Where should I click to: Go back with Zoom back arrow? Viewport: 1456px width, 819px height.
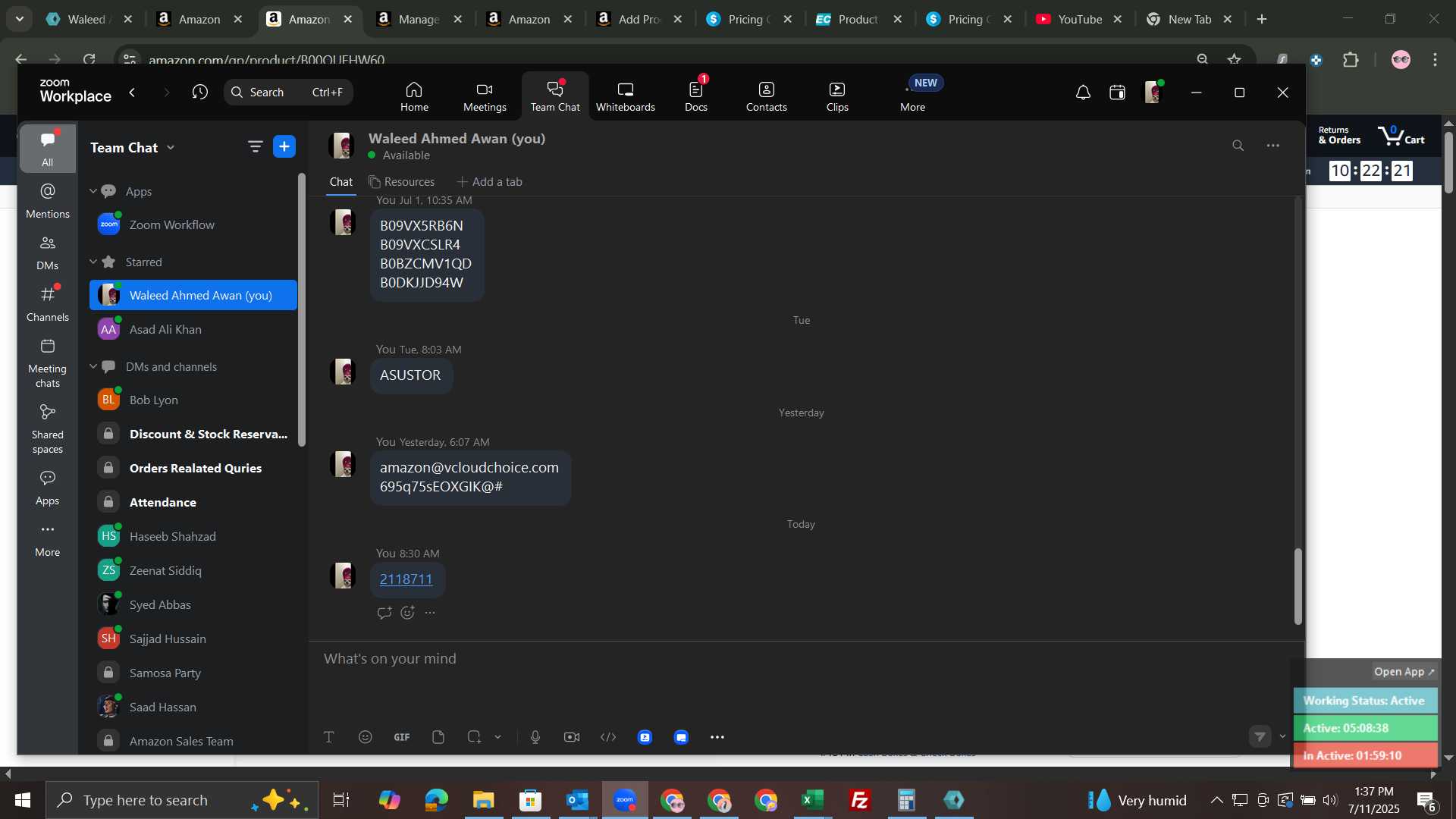pyautogui.click(x=133, y=93)
